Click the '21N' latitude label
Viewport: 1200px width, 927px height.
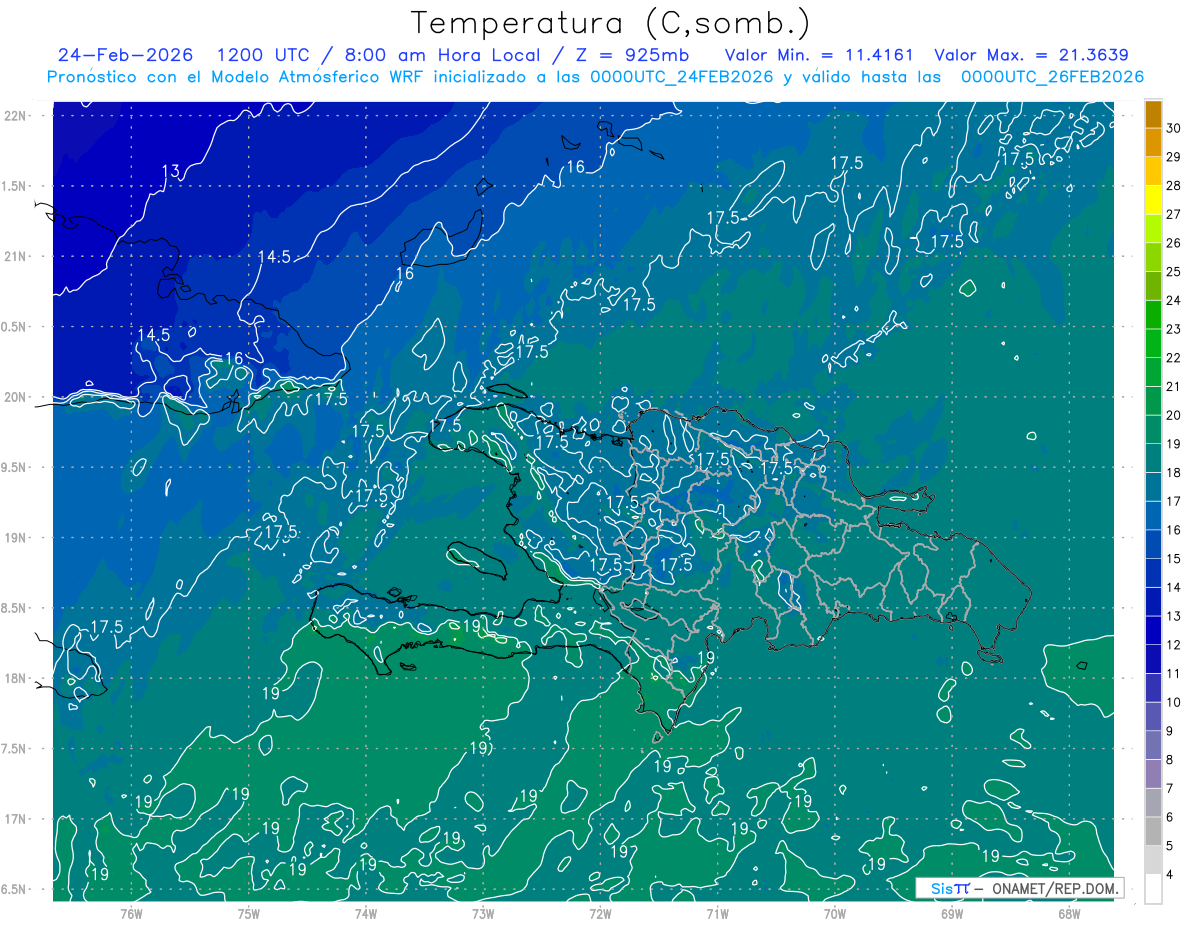14,256
